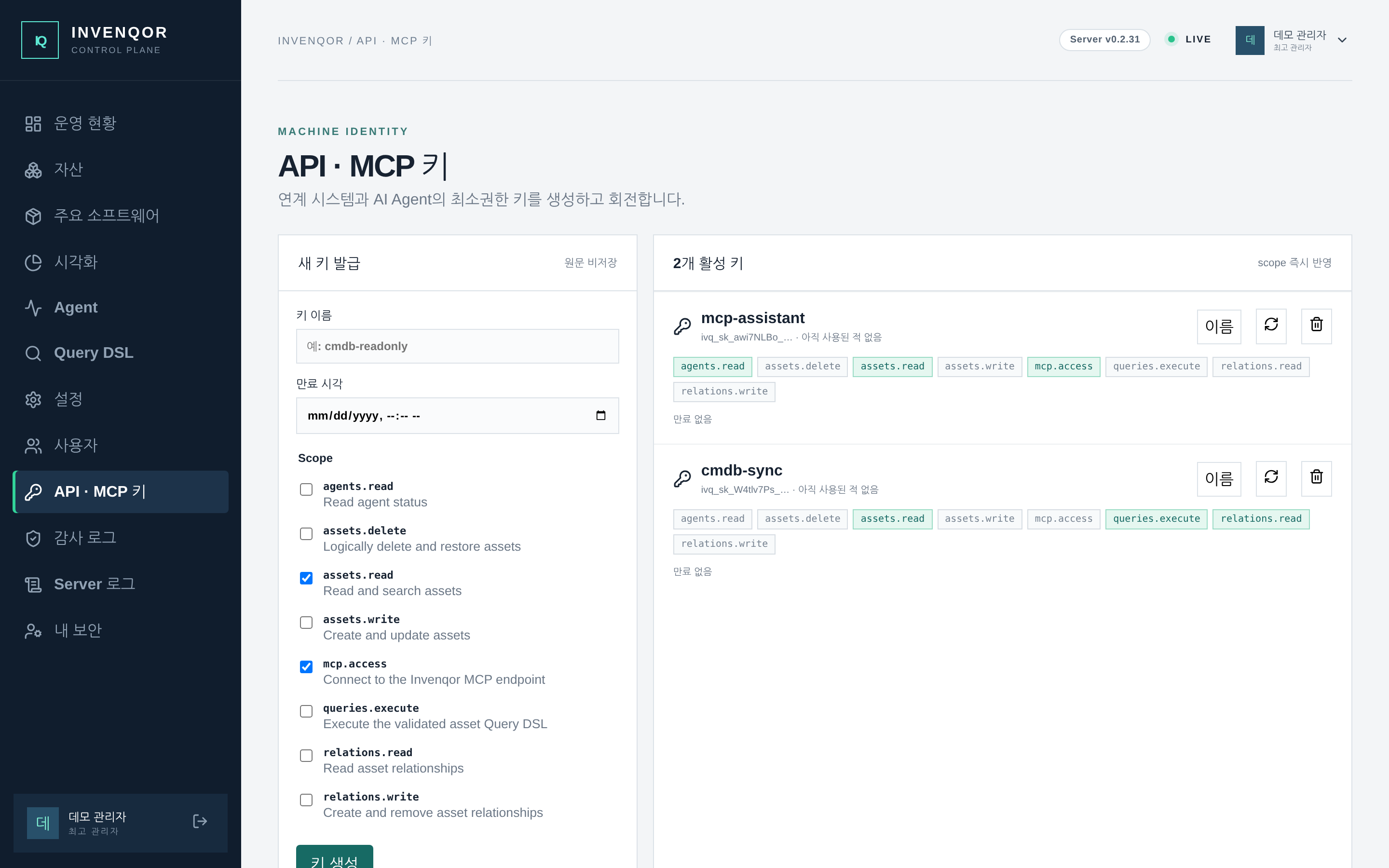Viewport: 1389px width, 868px height.
Task: Click the sidebar 데 avatar tile
Action: coord(43,823)
